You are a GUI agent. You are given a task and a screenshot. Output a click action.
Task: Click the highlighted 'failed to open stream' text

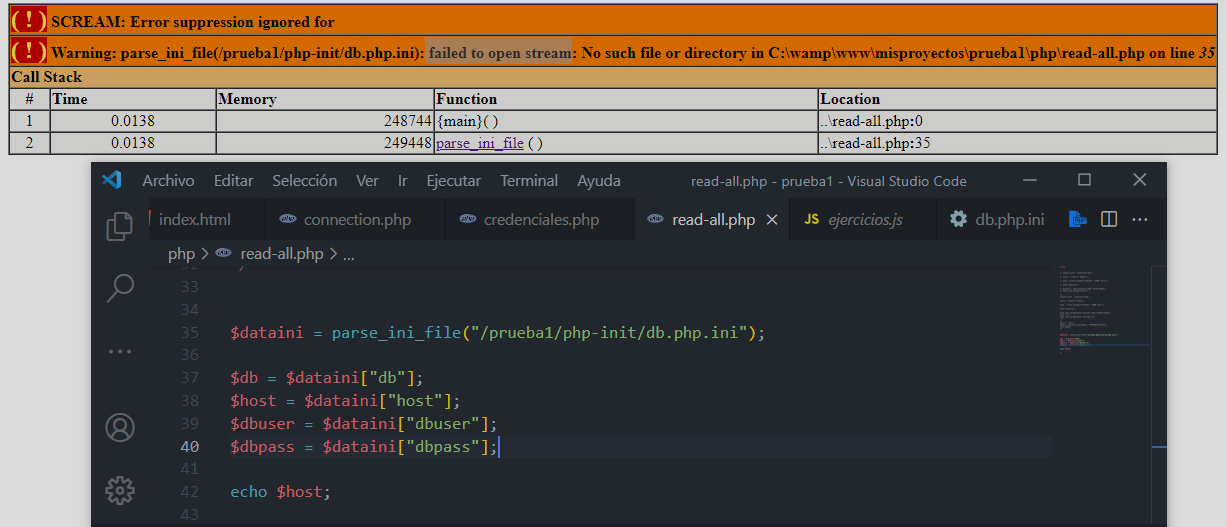[500, 52]
